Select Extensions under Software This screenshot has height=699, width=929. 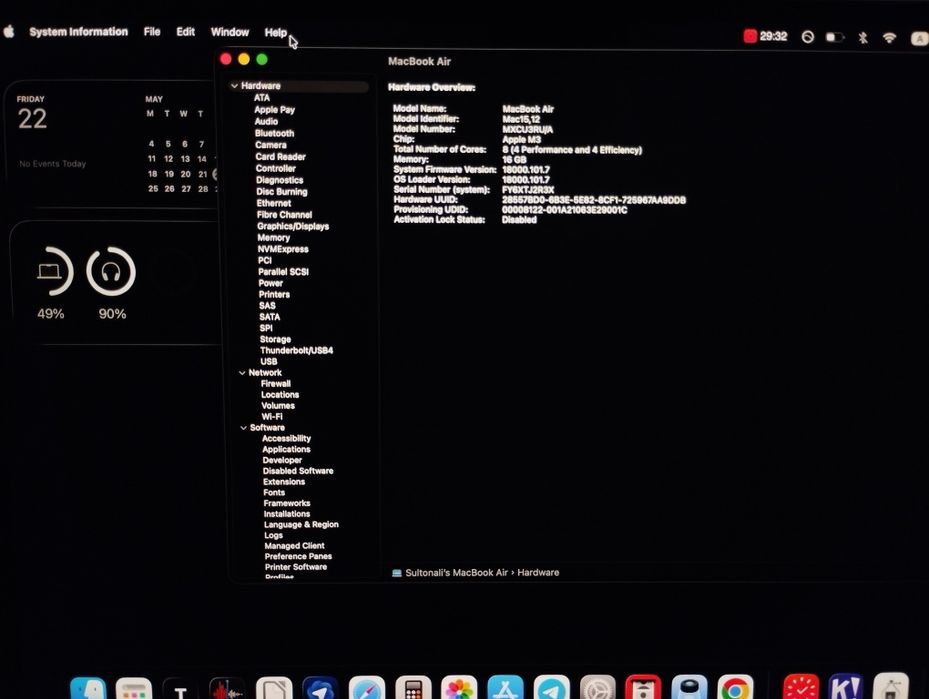[x=284, y=482]
